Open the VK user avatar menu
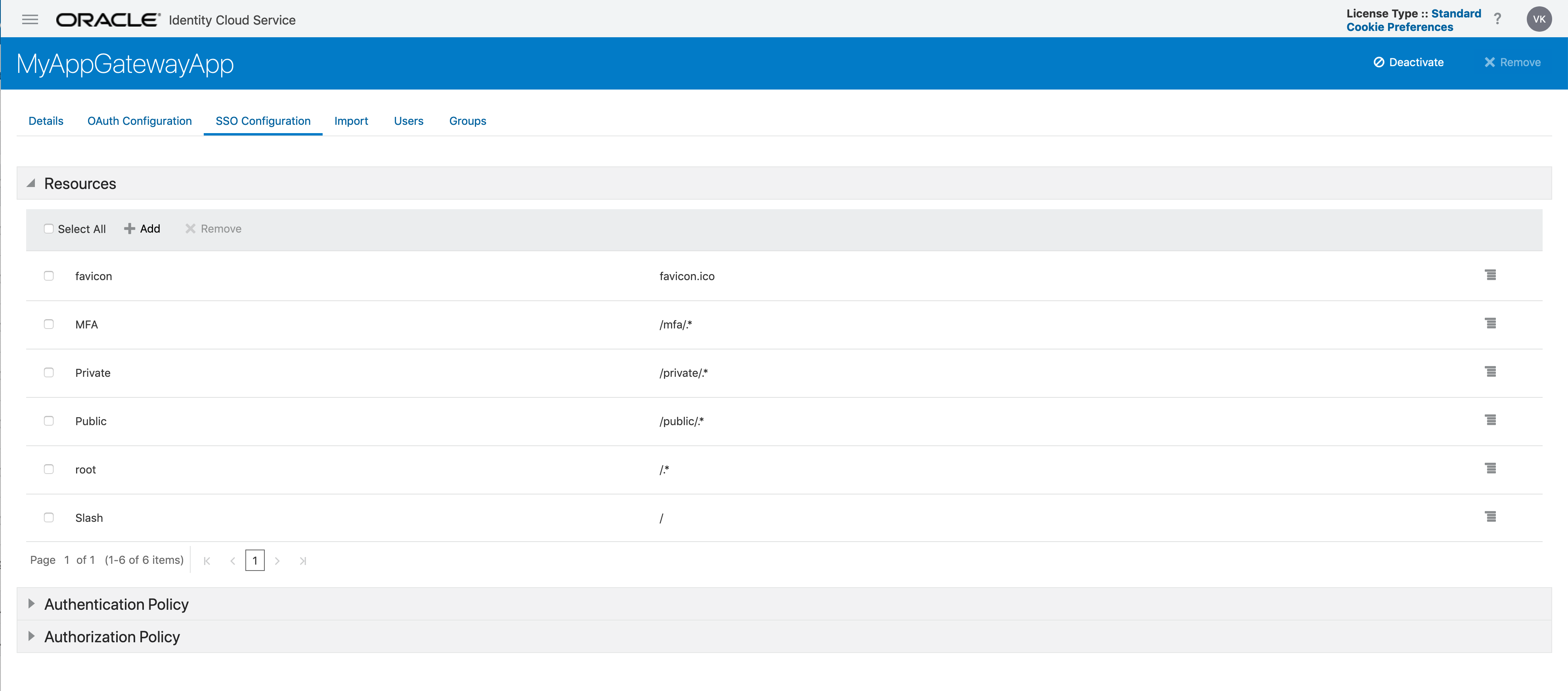 [x=1539, y=19]
